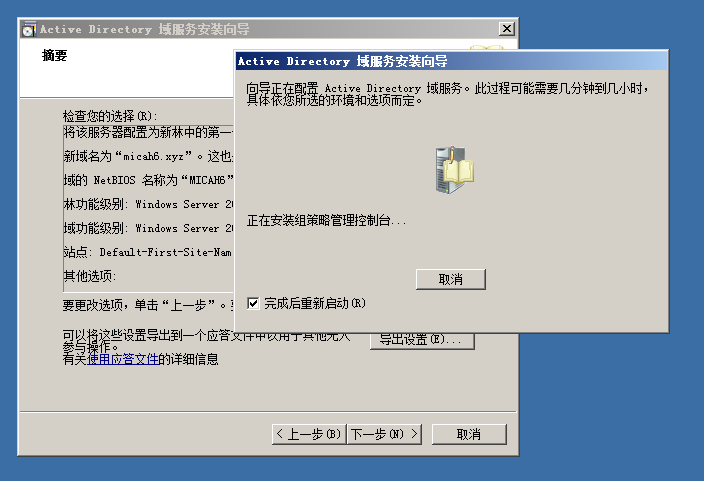Click the 摘要 heading
The width and height of the screenshot is (704, 481).
pyautogui.click(x=54, y=55)
